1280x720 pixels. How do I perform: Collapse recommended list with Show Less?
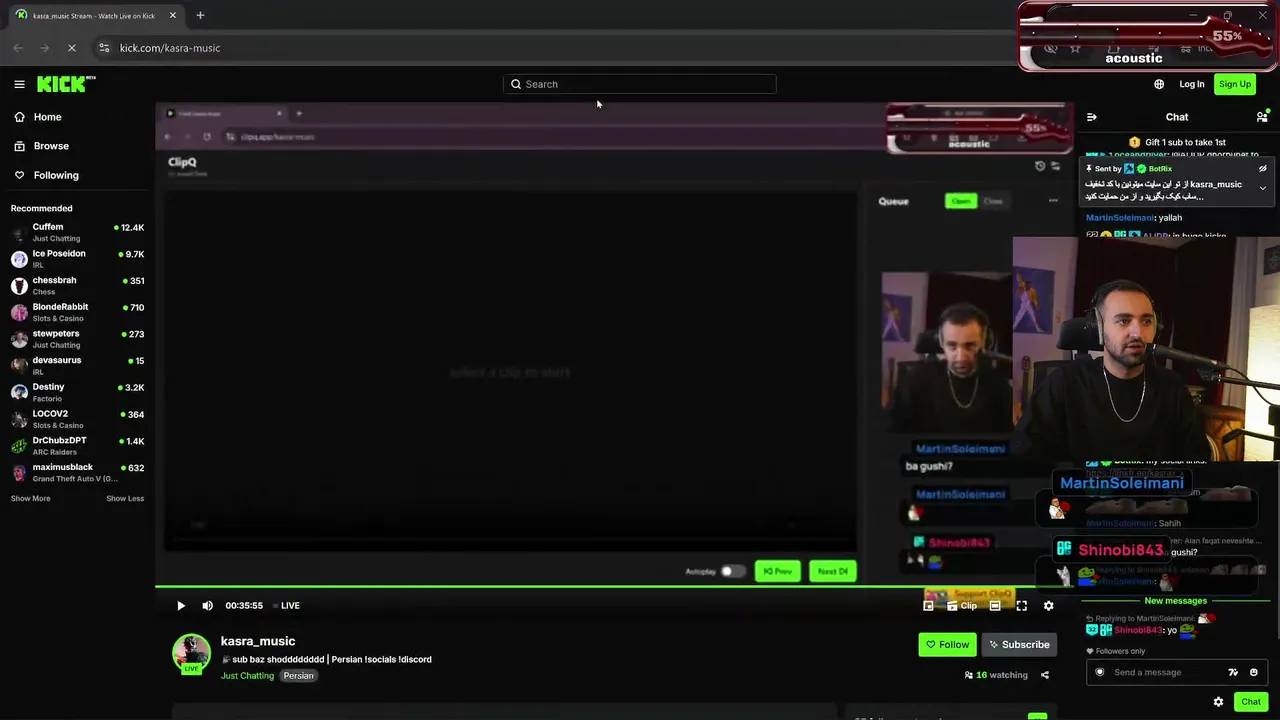coord(125,498)
